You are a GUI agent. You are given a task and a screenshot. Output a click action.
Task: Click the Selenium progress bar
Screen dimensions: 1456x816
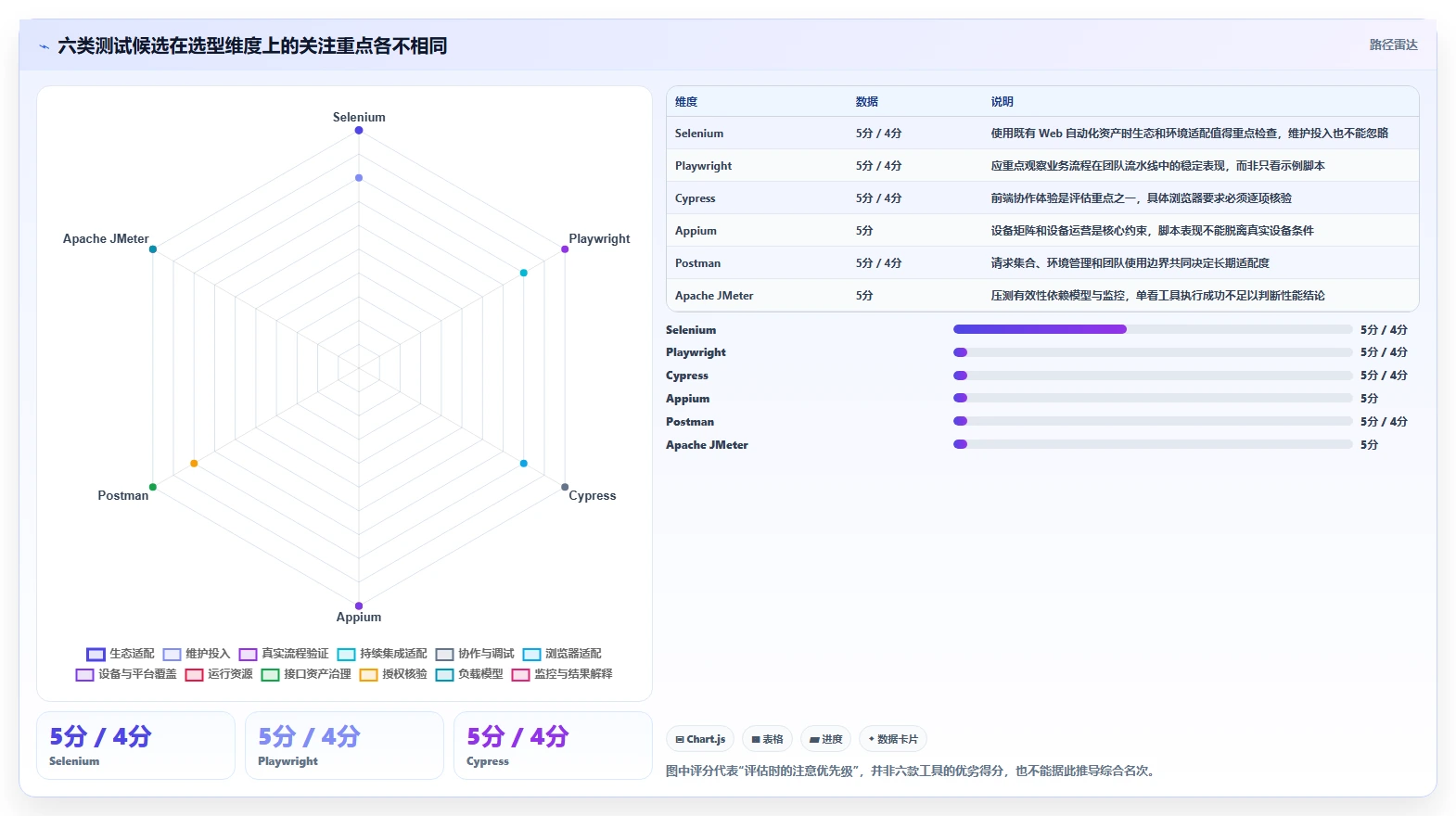pos(1153,329)
